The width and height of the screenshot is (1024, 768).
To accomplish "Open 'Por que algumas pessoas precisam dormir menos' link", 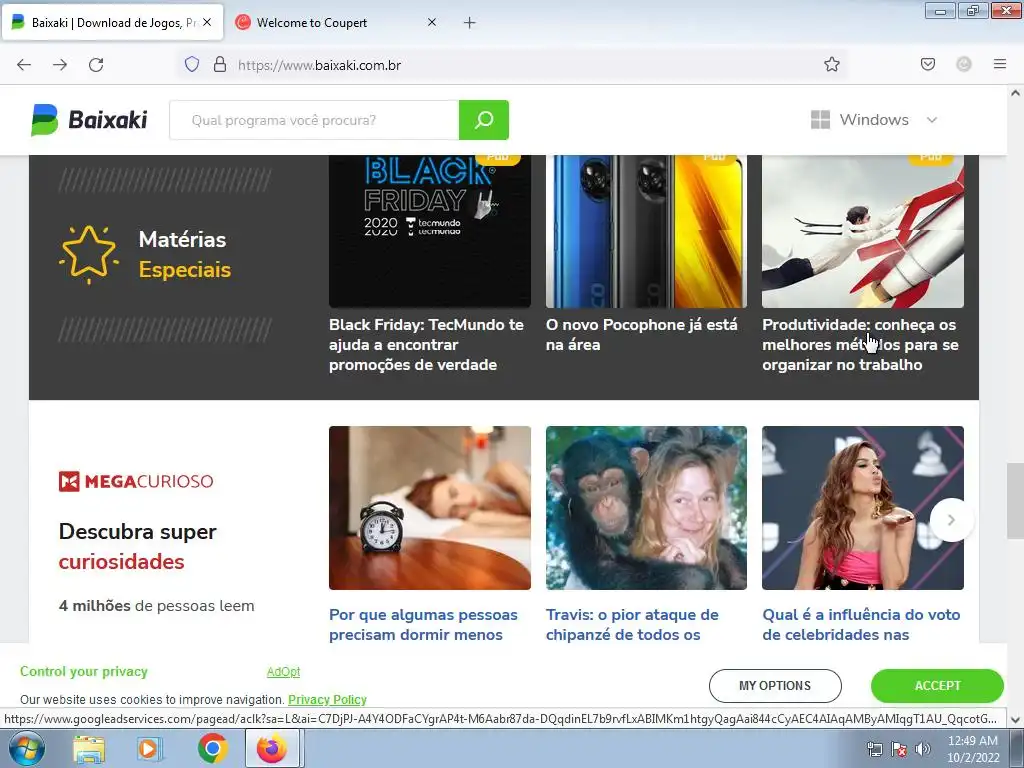I will (x=423, y=624).
